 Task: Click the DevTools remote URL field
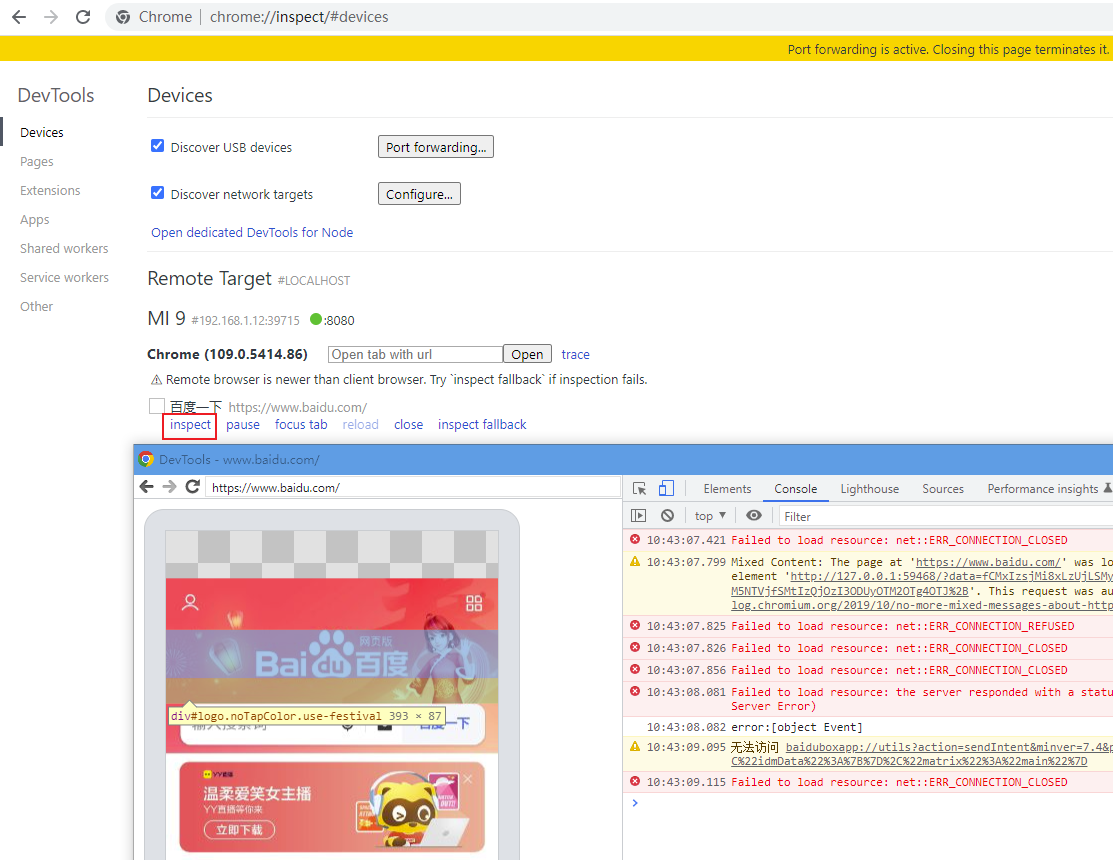pos(413,487)
